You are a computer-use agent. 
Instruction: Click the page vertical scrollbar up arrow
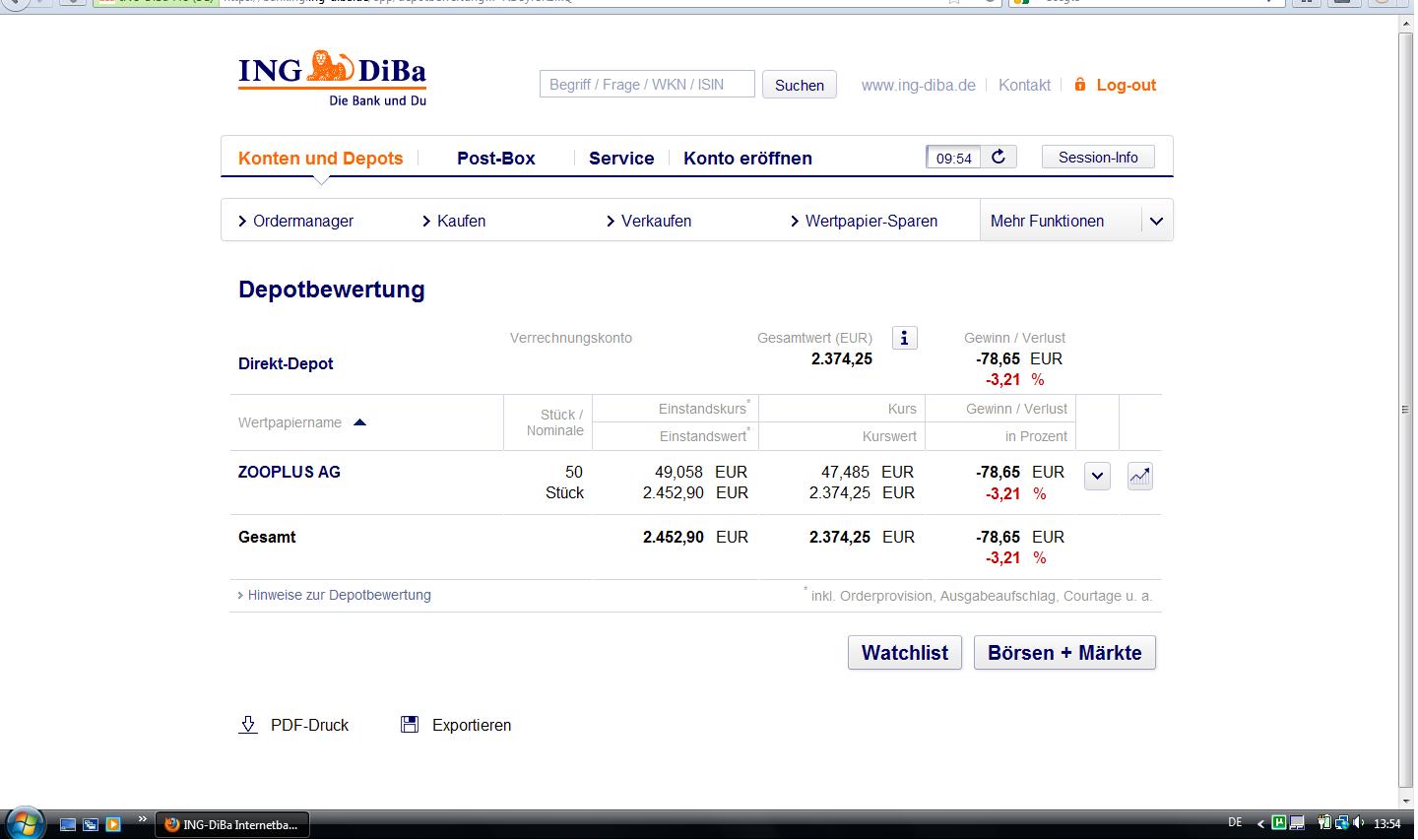(1406, 24)
